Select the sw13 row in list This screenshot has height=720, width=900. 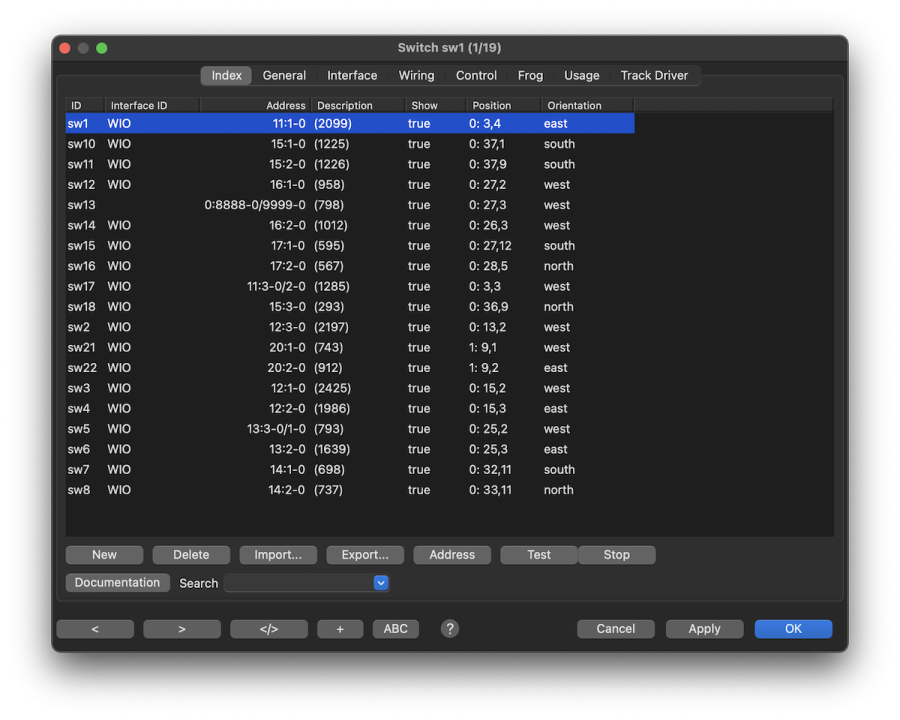point(349,205)
